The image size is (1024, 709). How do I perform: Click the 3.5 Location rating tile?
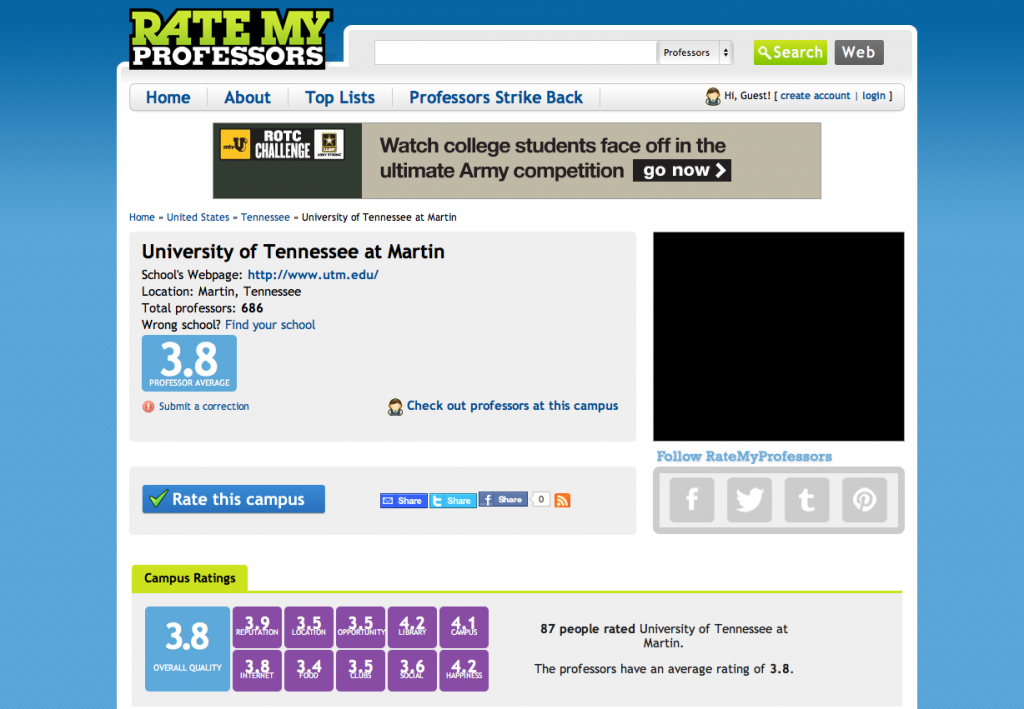[309, 627]
